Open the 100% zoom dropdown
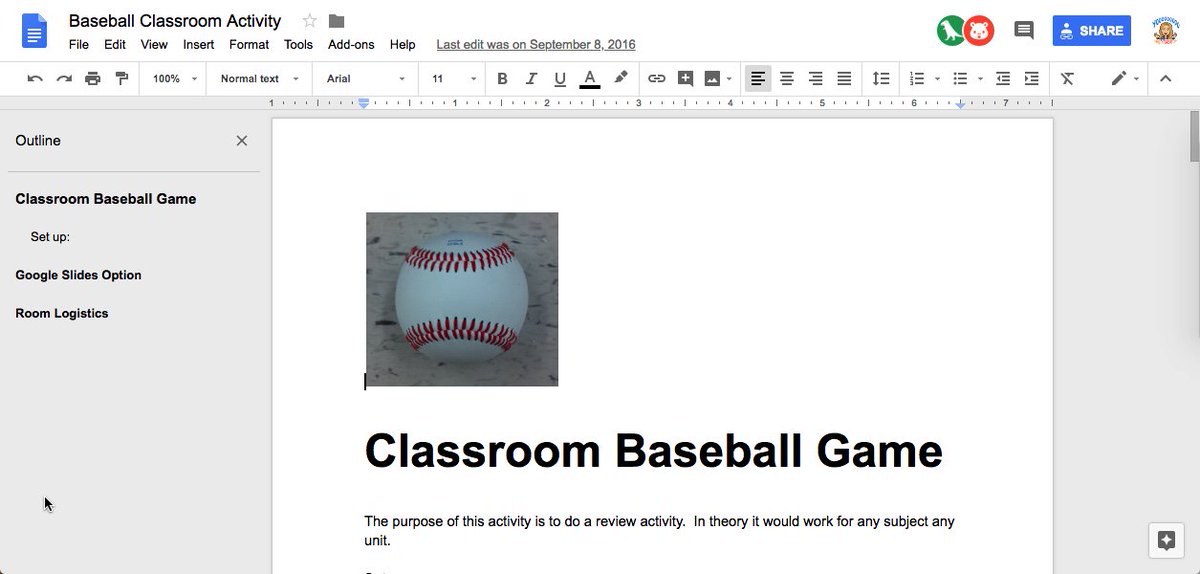1200x574 pixels. tap(175, 78)
